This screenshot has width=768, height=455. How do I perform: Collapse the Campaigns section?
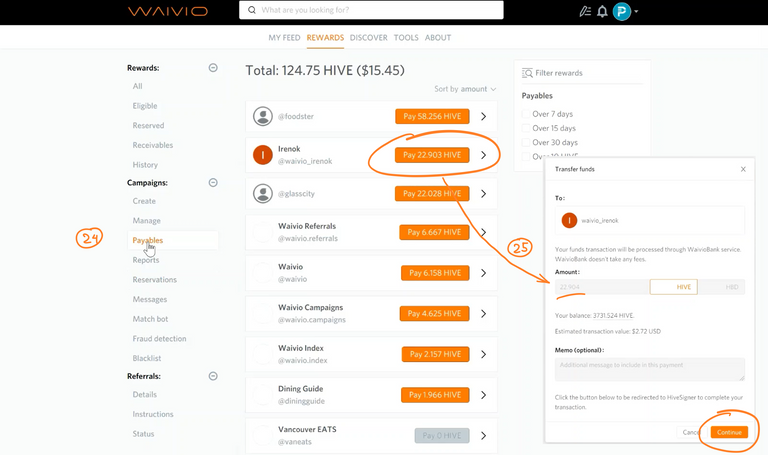pyautogui.click(x=213, y=182)
